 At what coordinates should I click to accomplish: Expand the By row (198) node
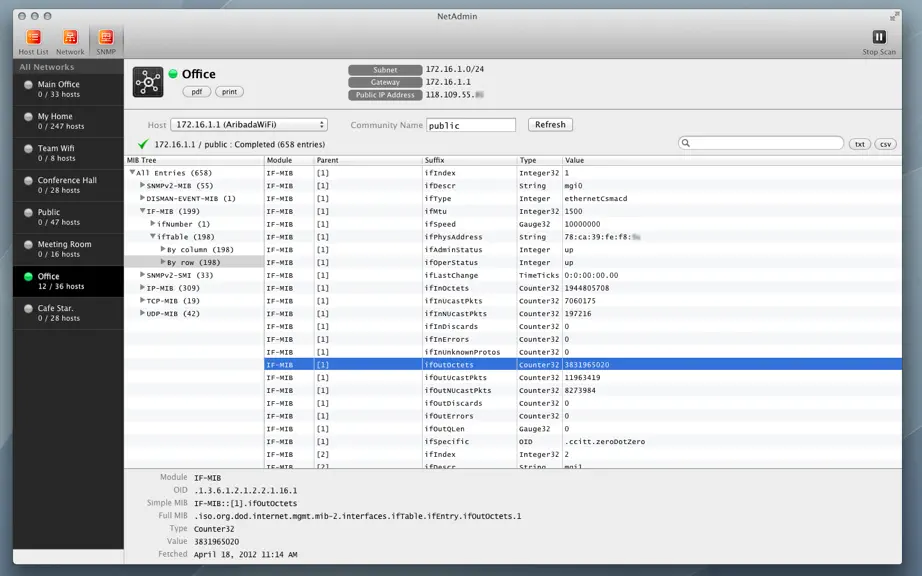point(163,262)
